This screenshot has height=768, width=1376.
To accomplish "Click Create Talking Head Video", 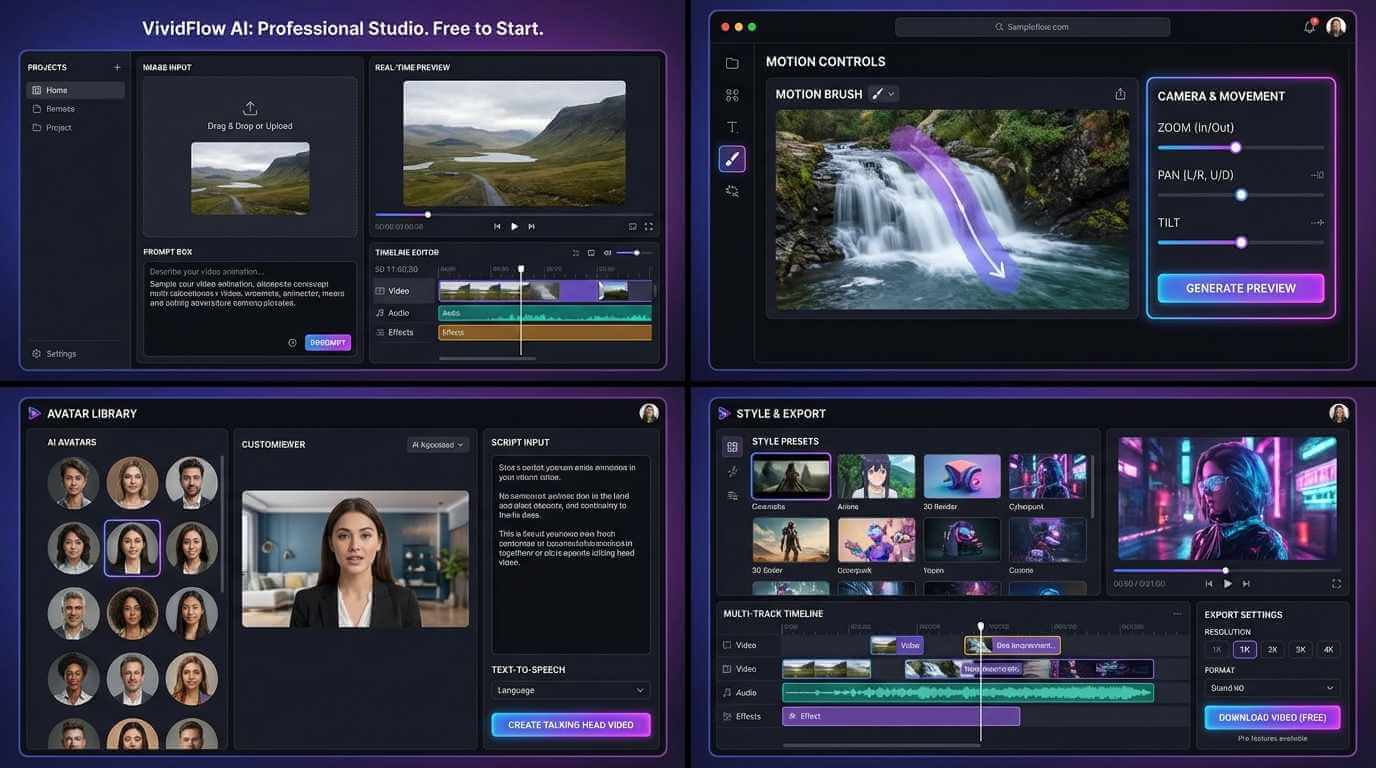I will (x=570, y=724).
